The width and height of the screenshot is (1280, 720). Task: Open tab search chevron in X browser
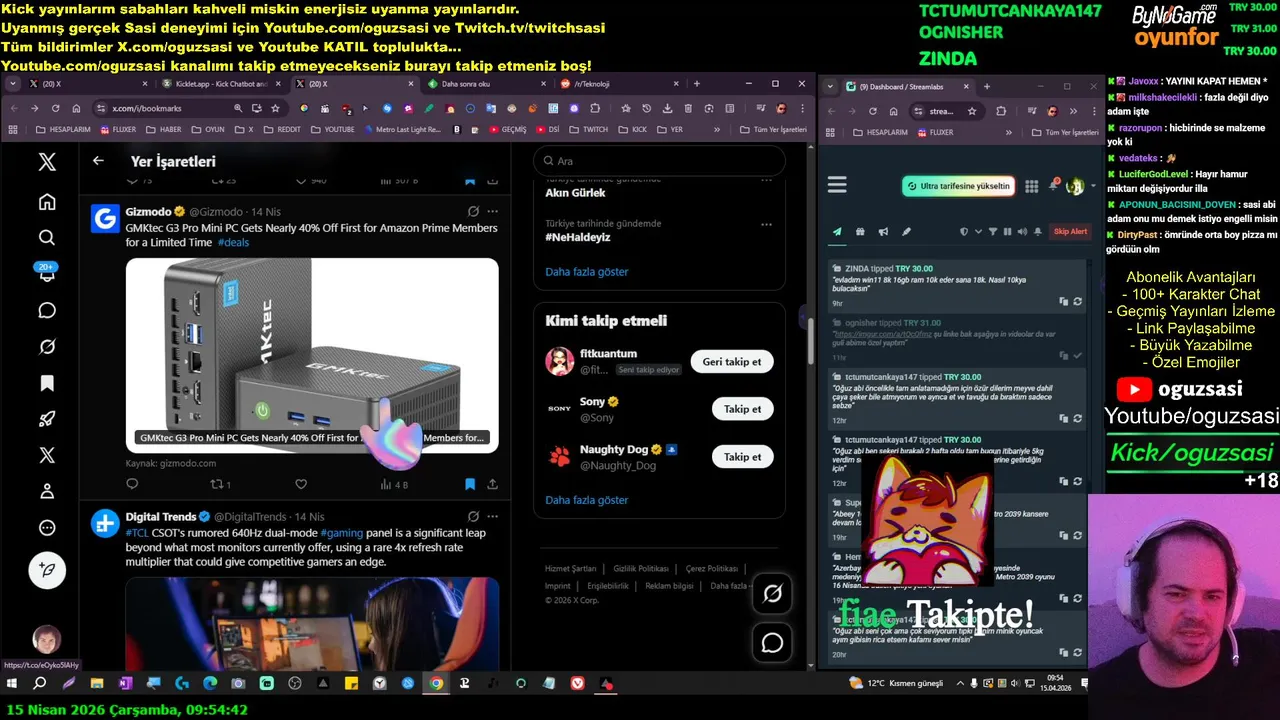pos(13,84)
